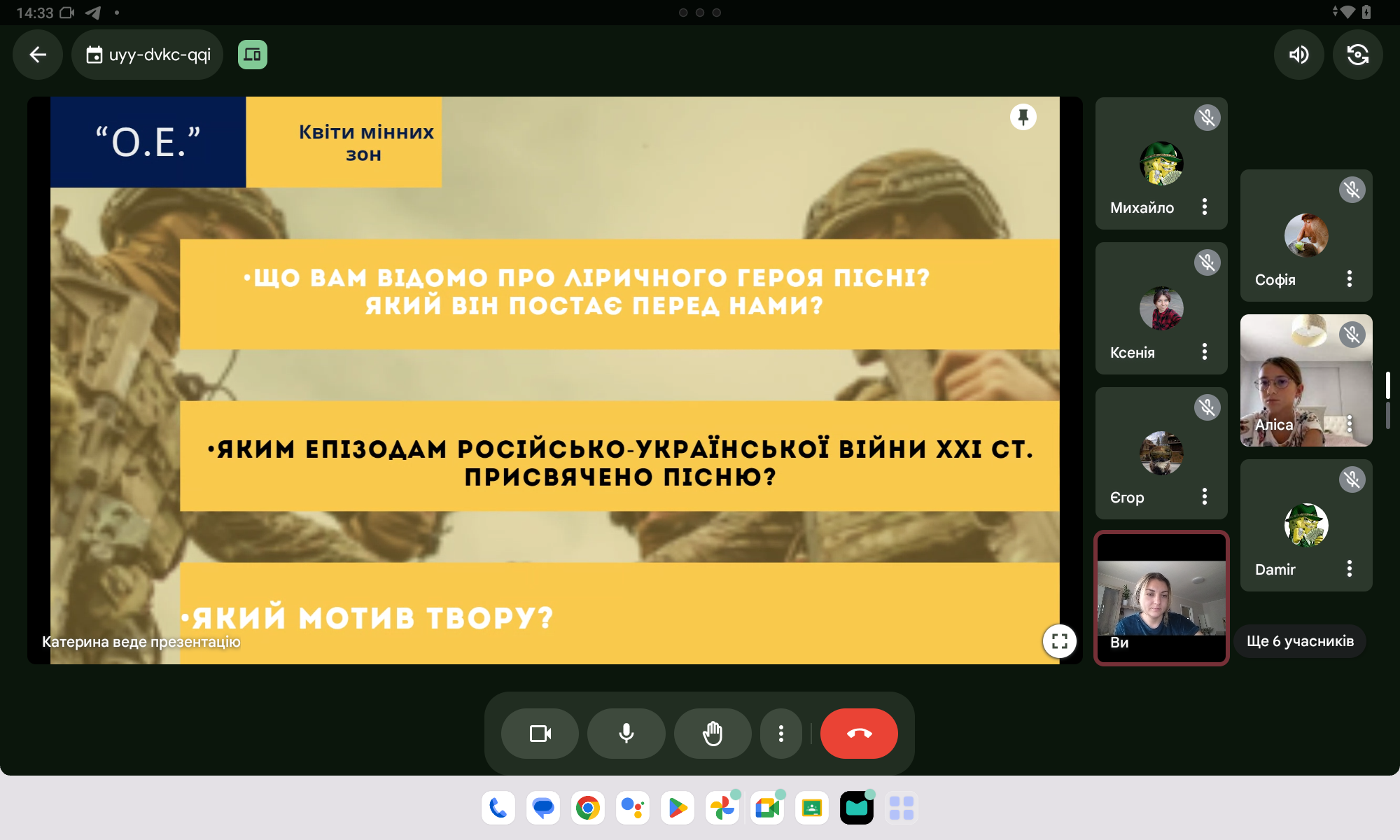Show the 6 more participants
Screen dimensions: 1400x840
pyautogui.click(x=1300, y=641)
